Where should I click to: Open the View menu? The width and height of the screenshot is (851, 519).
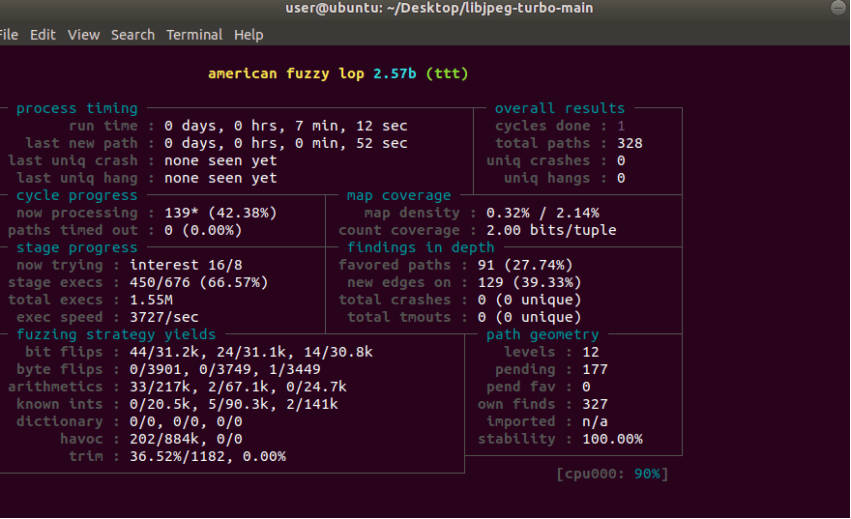pyautogui.click(x=83, y=35)
